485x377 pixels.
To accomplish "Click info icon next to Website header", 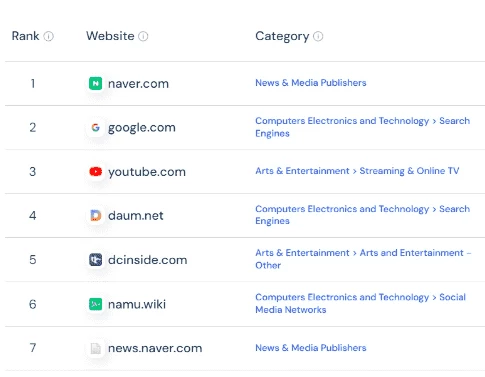I will [x=143, y=36].
